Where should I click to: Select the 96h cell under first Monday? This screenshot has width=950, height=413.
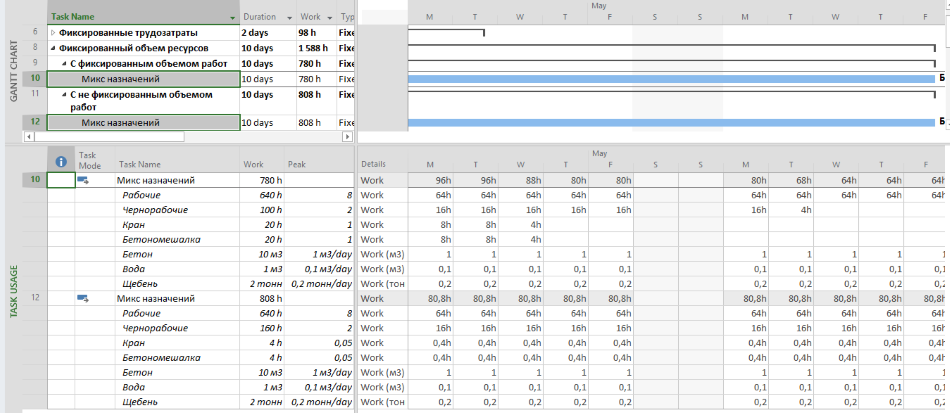[x=430, y=180]
